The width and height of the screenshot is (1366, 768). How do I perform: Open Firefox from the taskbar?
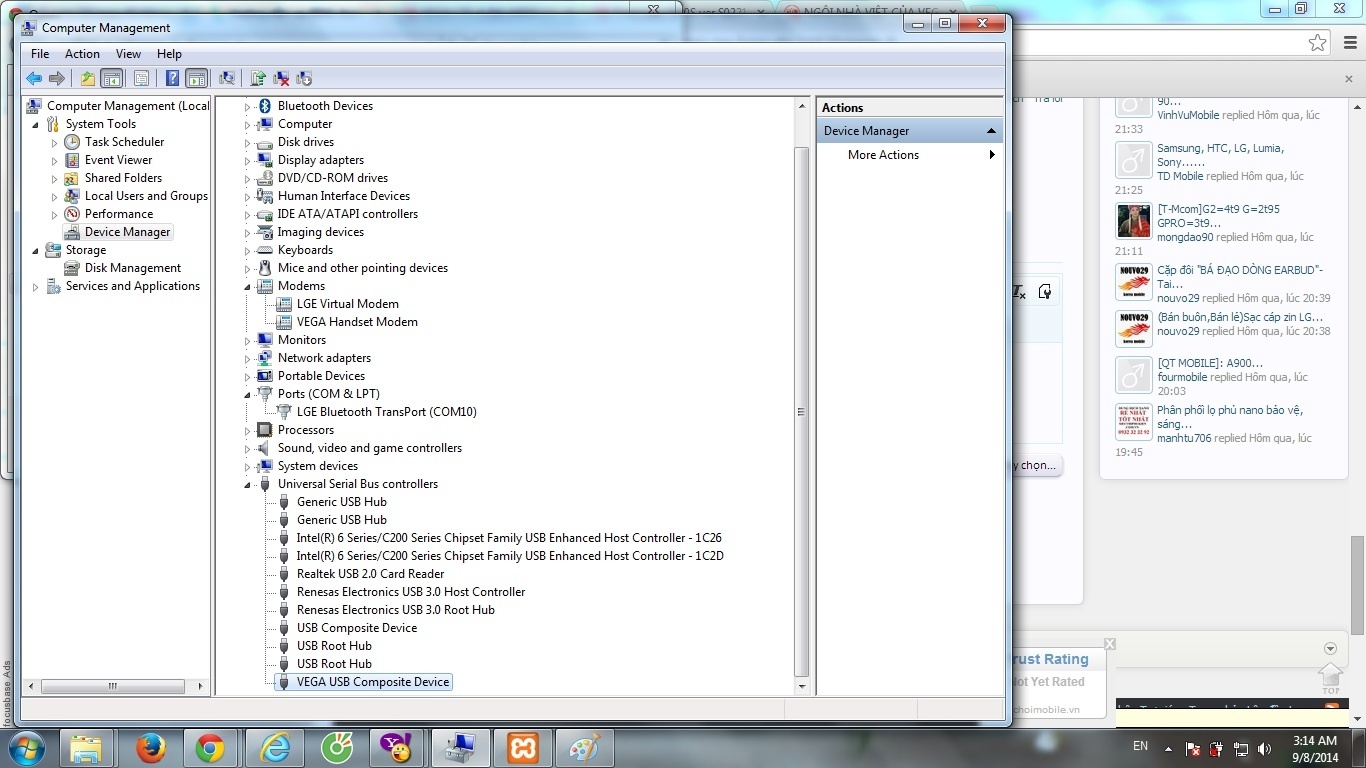point(151,748)
